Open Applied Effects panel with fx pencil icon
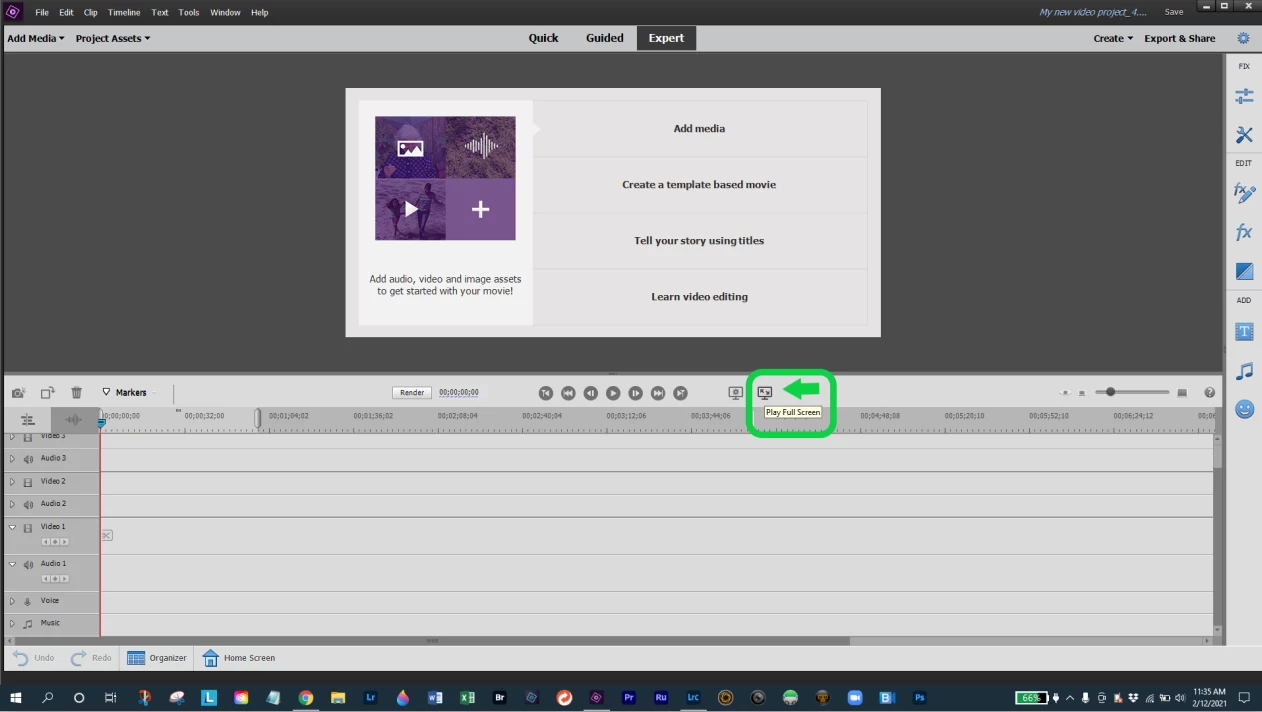The width and height of the screenshot is (1262, 712). pyautogui.click(x=1244, y=192)
